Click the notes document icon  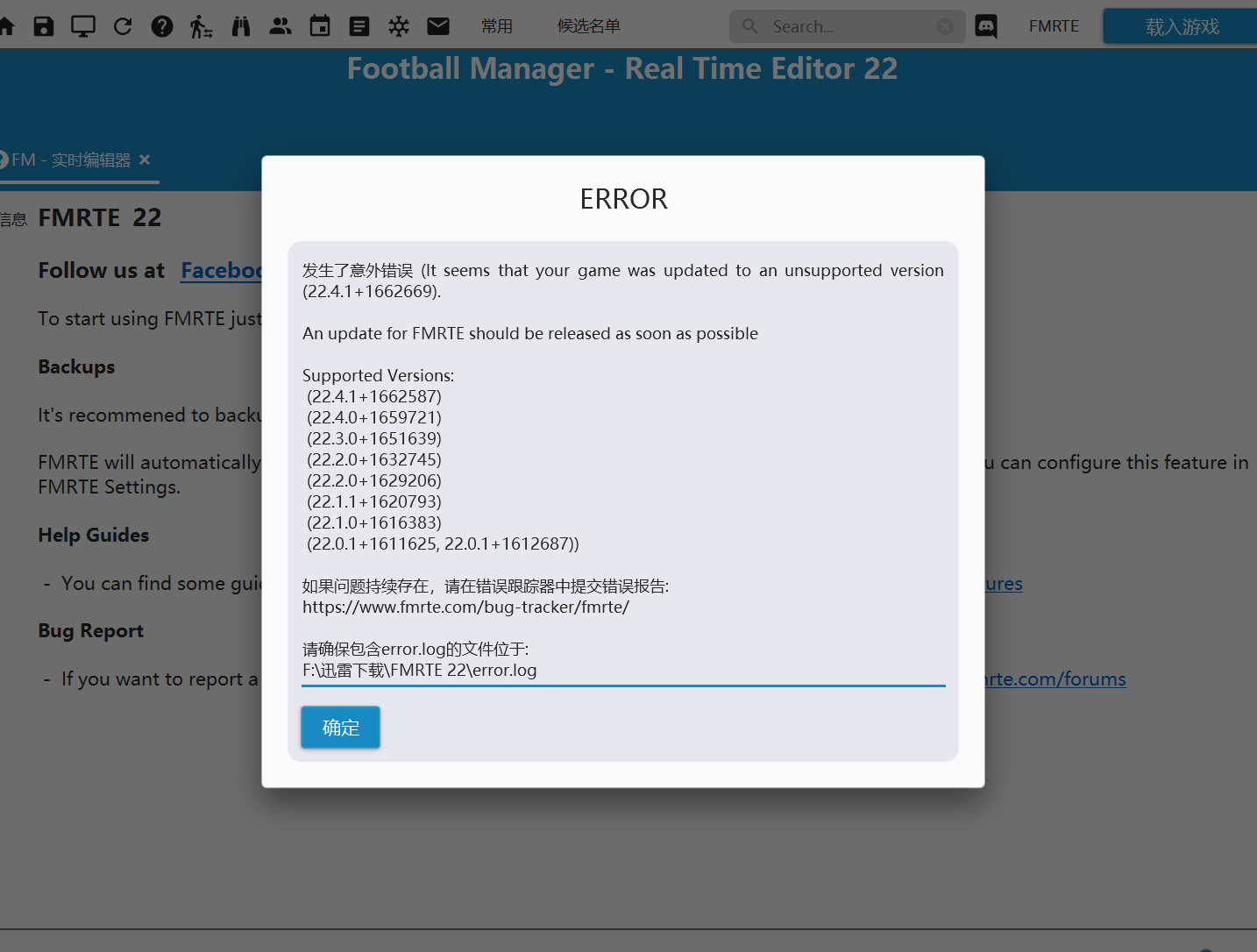[359, 26]
